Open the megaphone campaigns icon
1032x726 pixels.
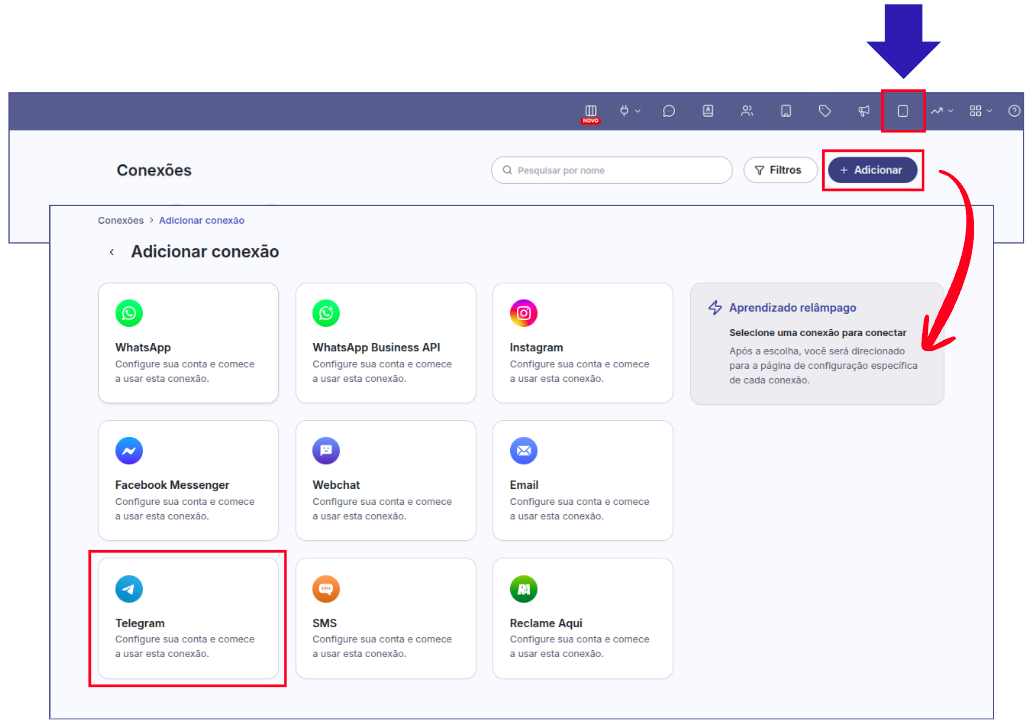[x=864, y=111]
